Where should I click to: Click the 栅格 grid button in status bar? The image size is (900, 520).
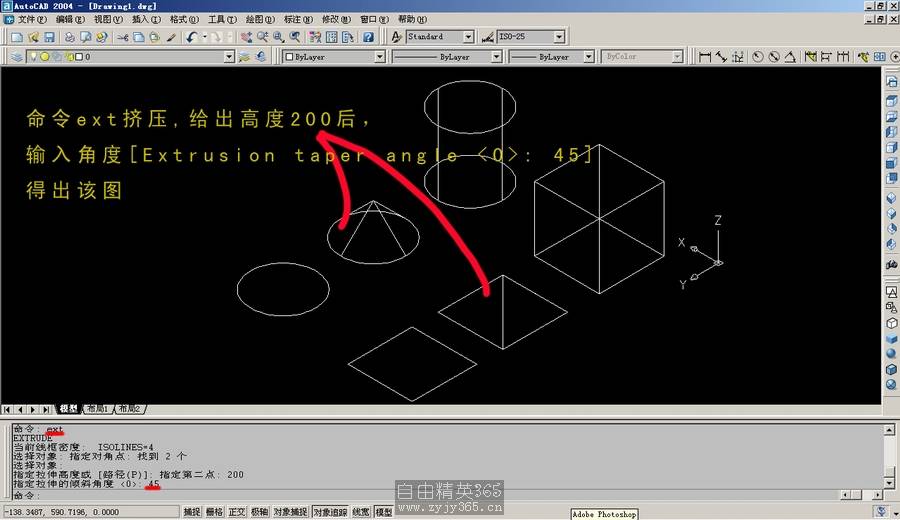[x=214, y=512]
